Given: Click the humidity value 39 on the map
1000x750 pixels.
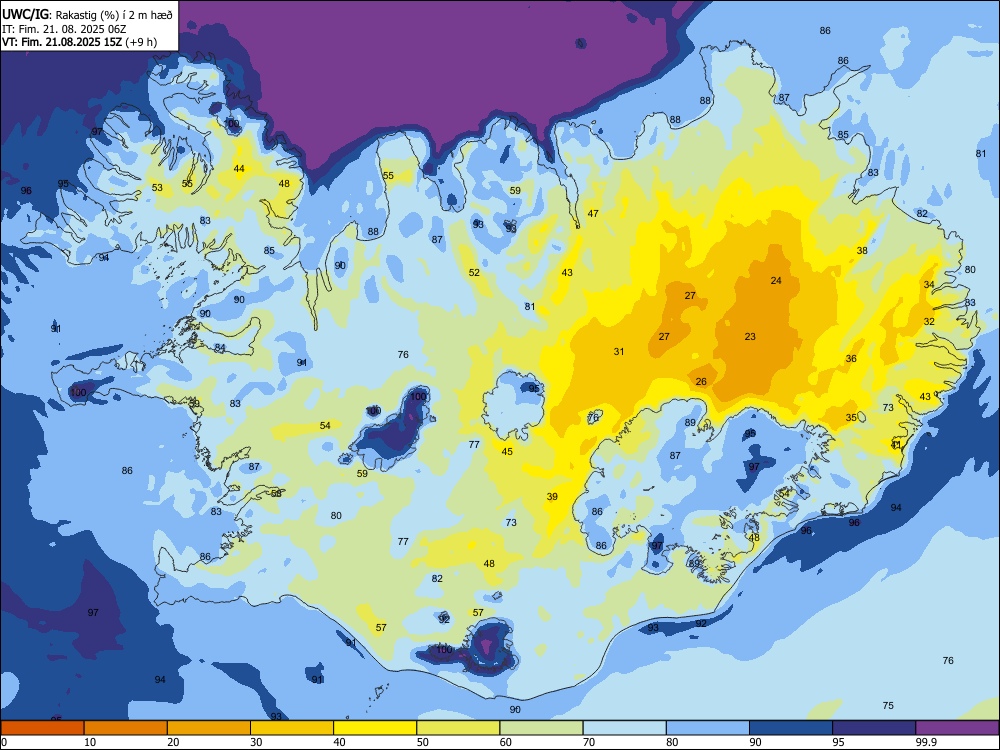Looking at the screenshot, I should [x=552, y=497].
